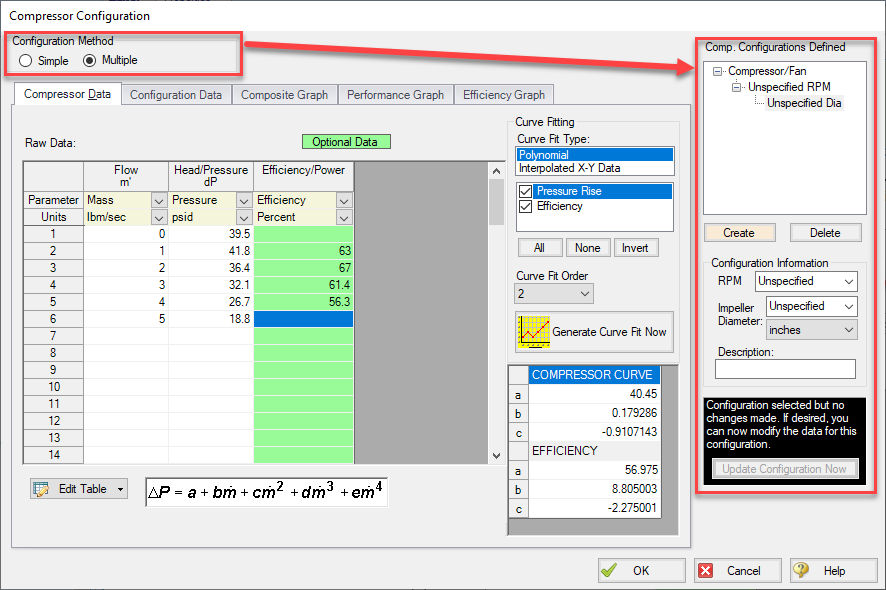Click the green checkmark OK icon

pos(609,571)
